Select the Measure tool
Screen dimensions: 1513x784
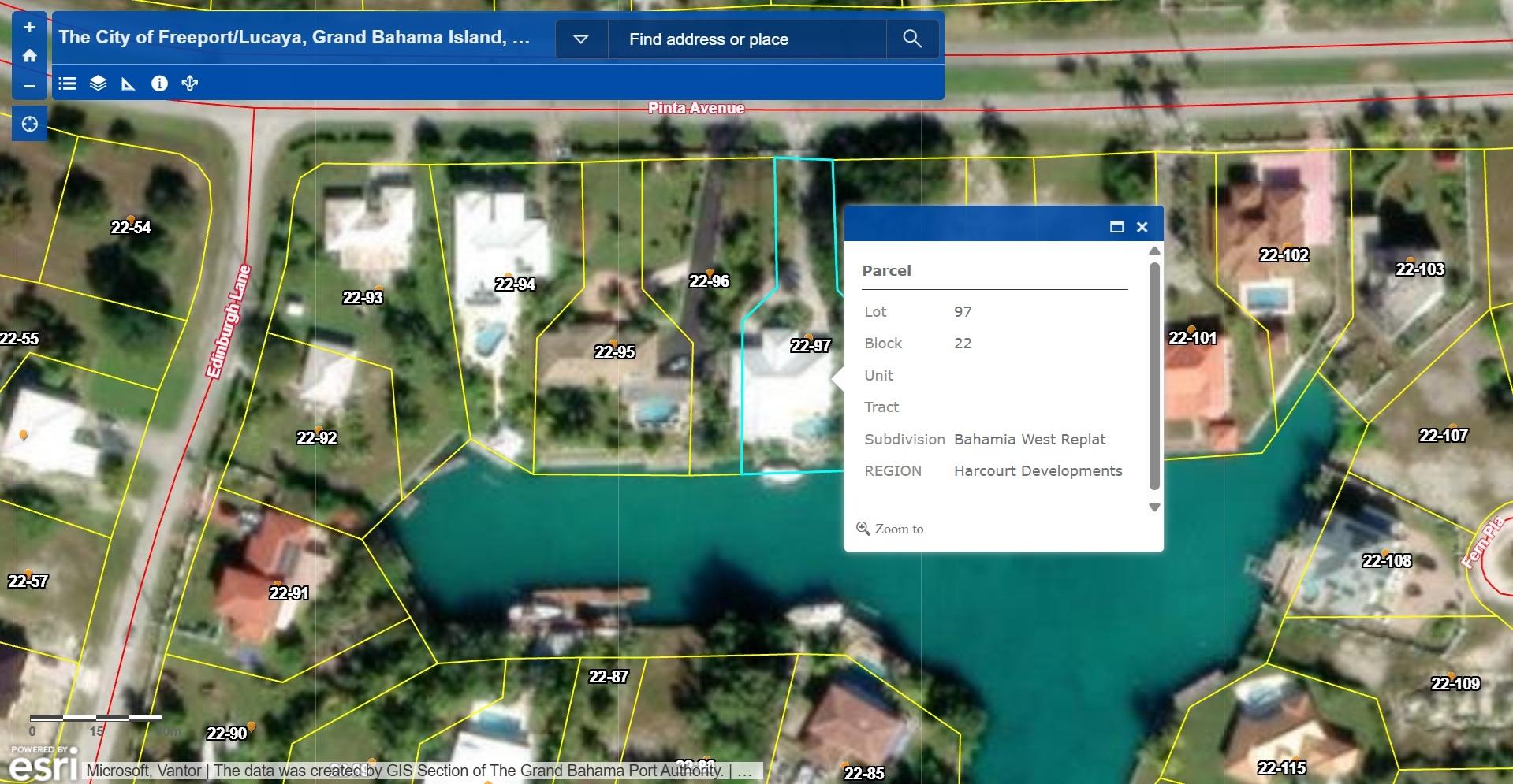click(129, 84)
